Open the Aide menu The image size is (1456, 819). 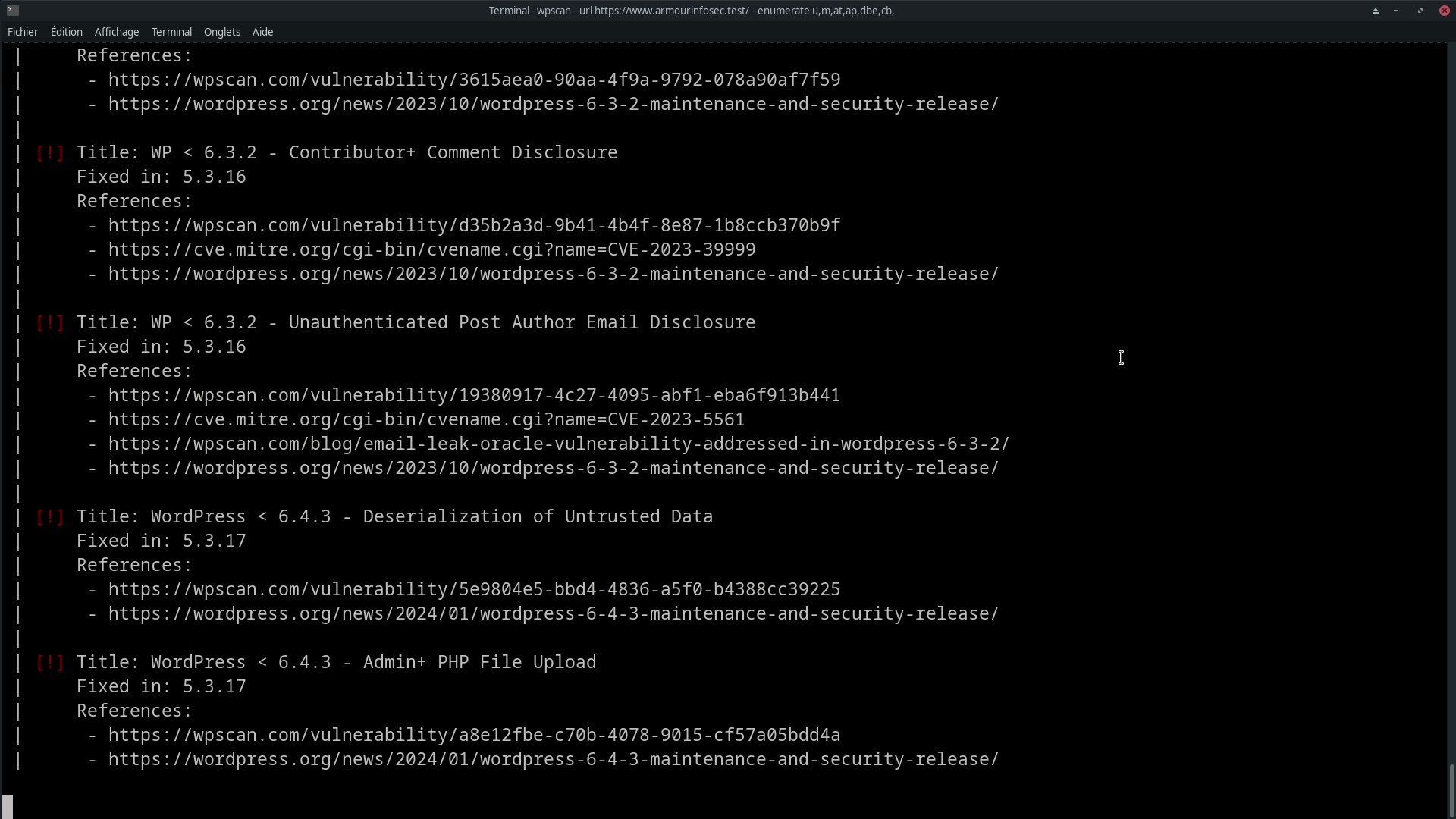coord(262,32)
